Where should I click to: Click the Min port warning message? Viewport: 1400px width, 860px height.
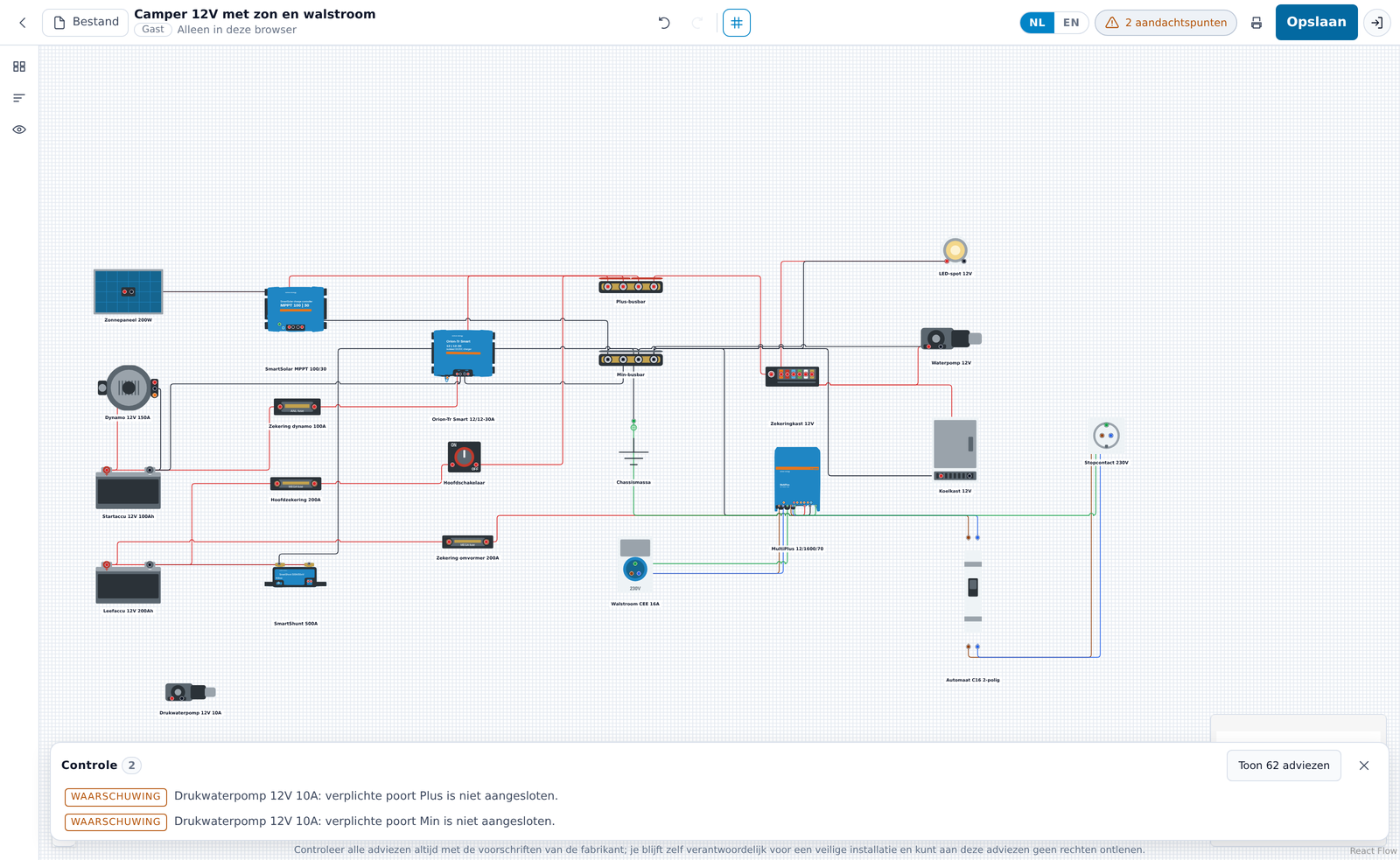click(x=364, y=822)
